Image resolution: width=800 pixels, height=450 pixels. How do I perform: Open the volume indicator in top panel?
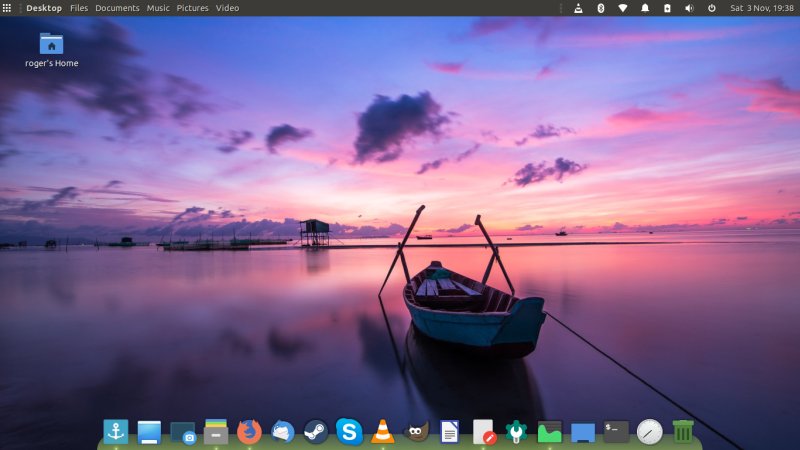click(689, 8)
